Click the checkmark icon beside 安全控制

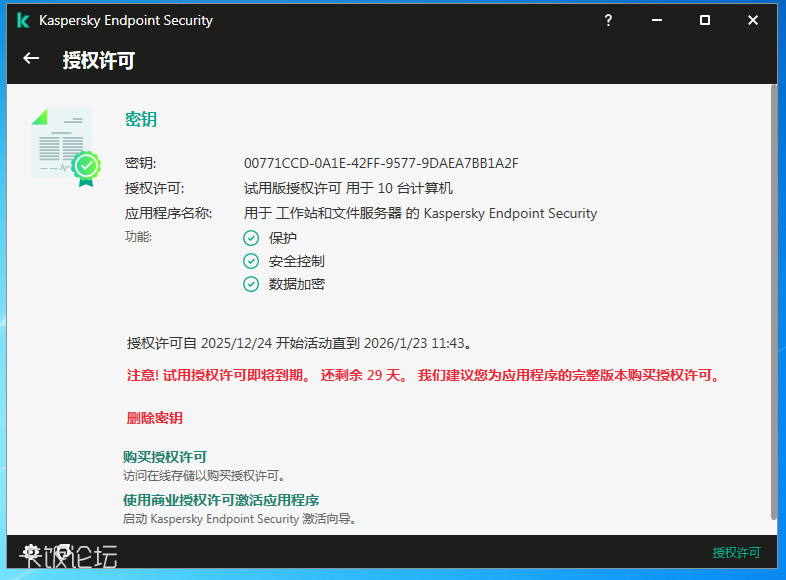tap(251, 261)
